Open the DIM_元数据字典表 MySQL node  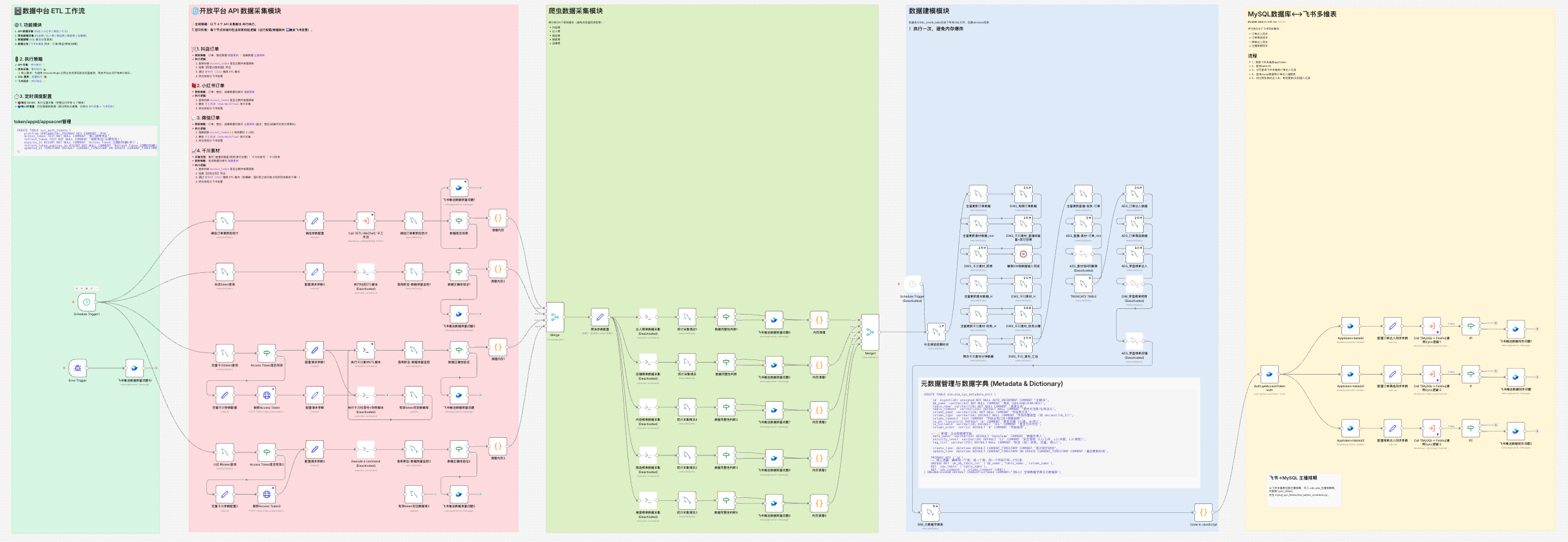[930, 512]
